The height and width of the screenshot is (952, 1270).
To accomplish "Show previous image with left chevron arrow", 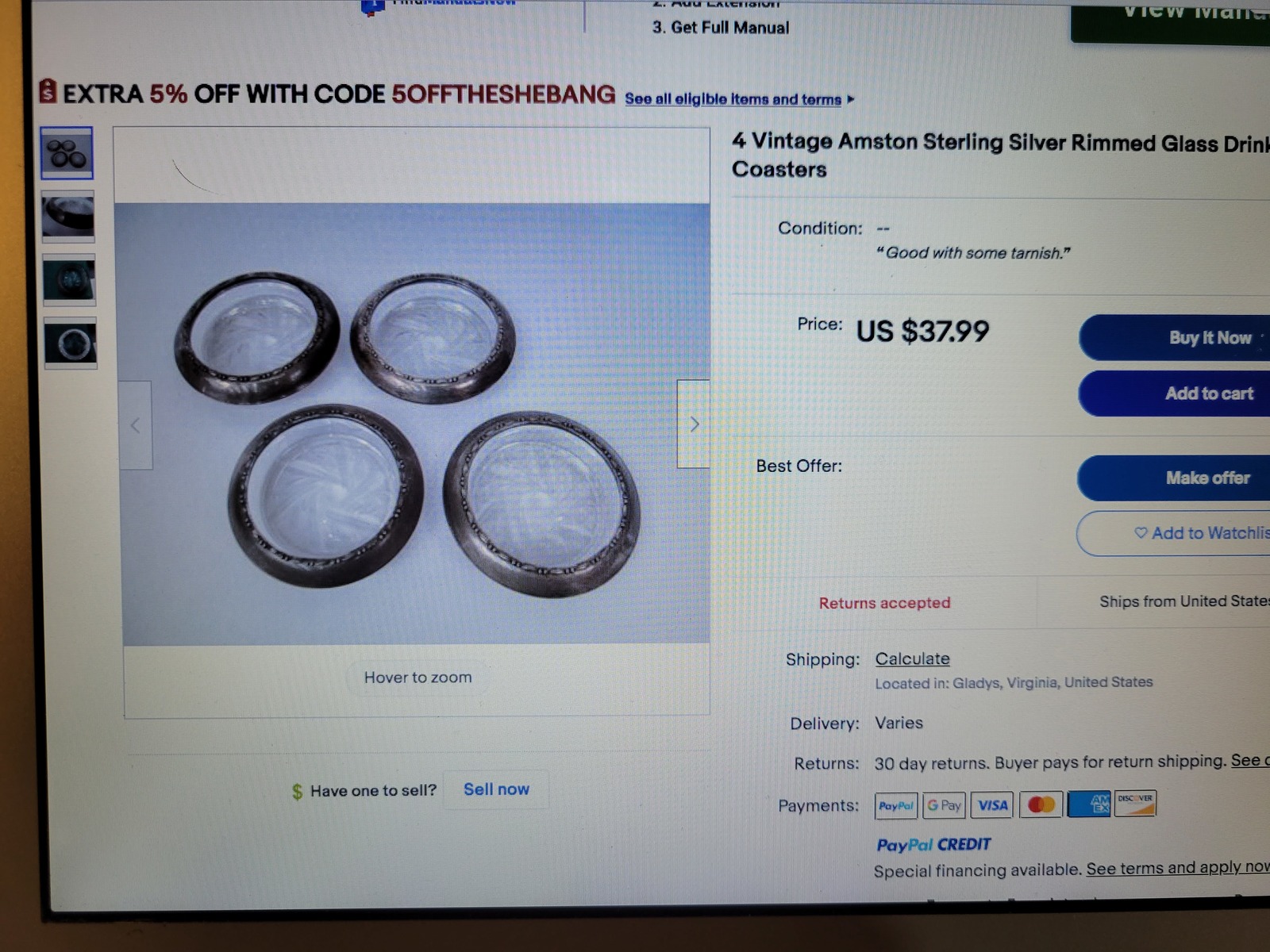I will 136,425.
